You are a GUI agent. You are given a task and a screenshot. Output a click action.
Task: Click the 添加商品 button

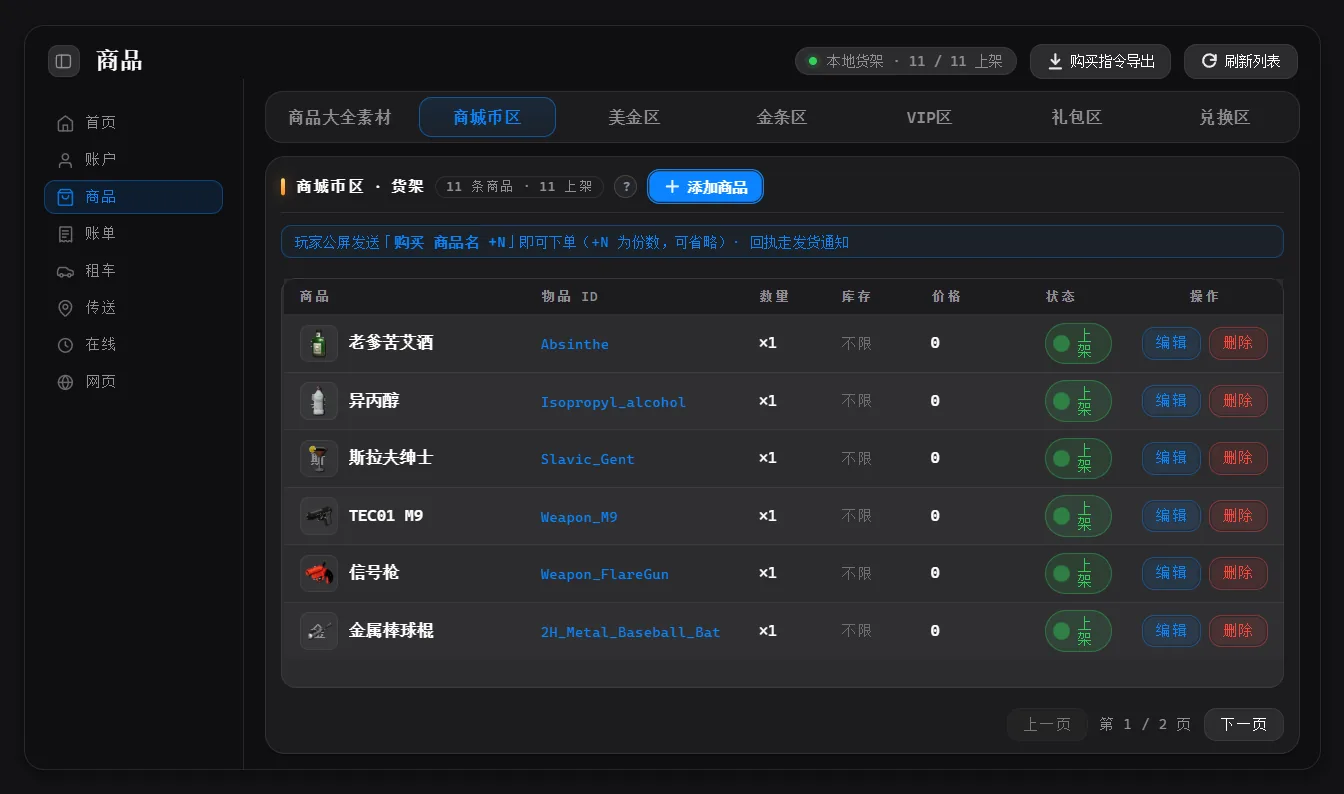click(x=706, y=187)
